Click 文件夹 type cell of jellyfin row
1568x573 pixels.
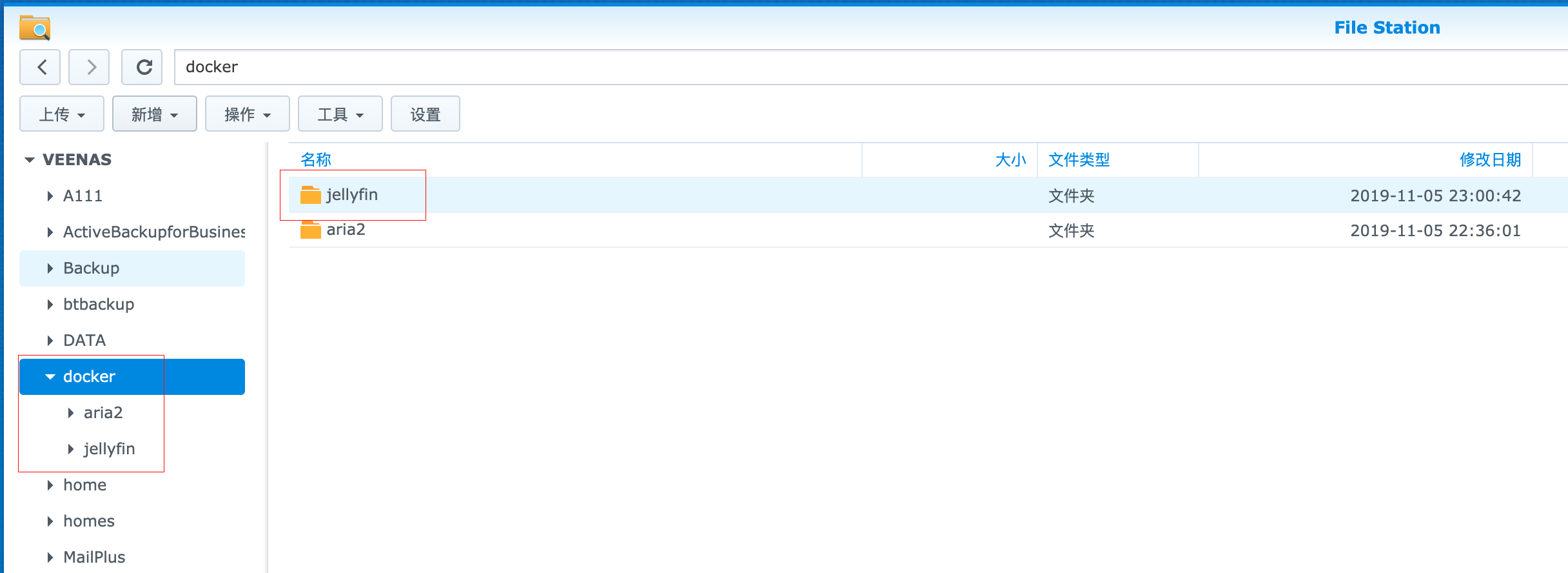point(1072,196)
